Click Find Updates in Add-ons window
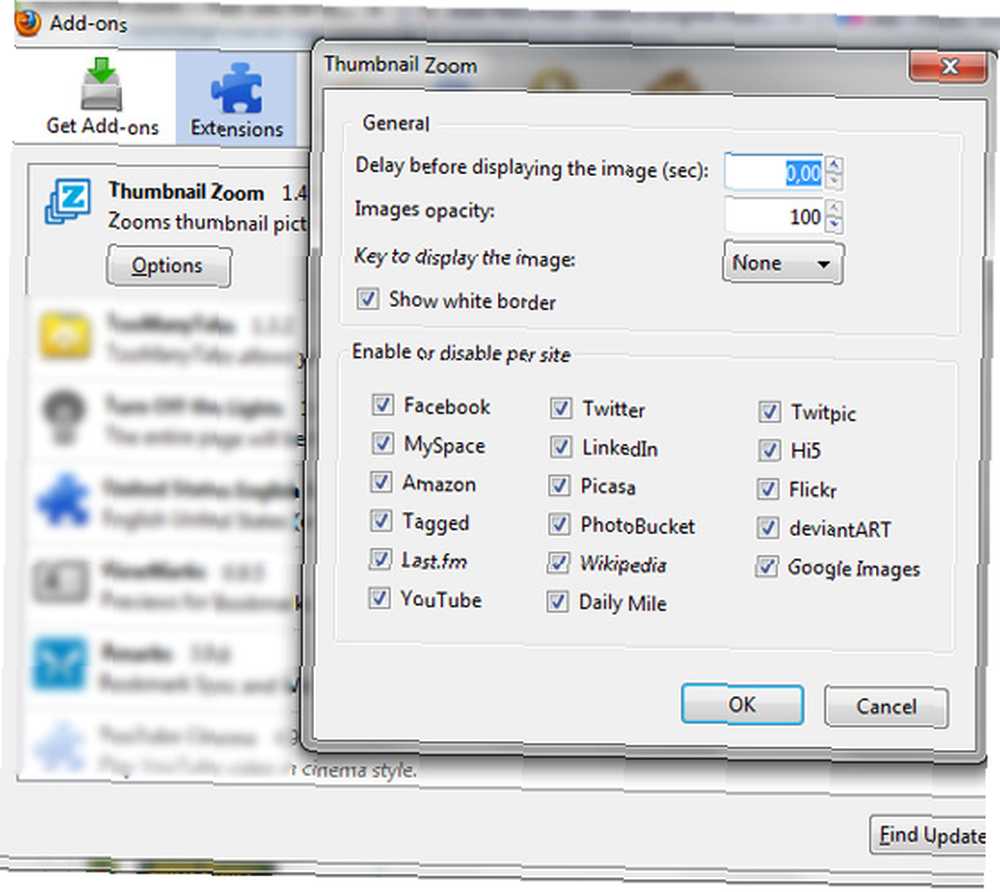This screenshot has width=1000, height=892. click(x=929, y=835)
